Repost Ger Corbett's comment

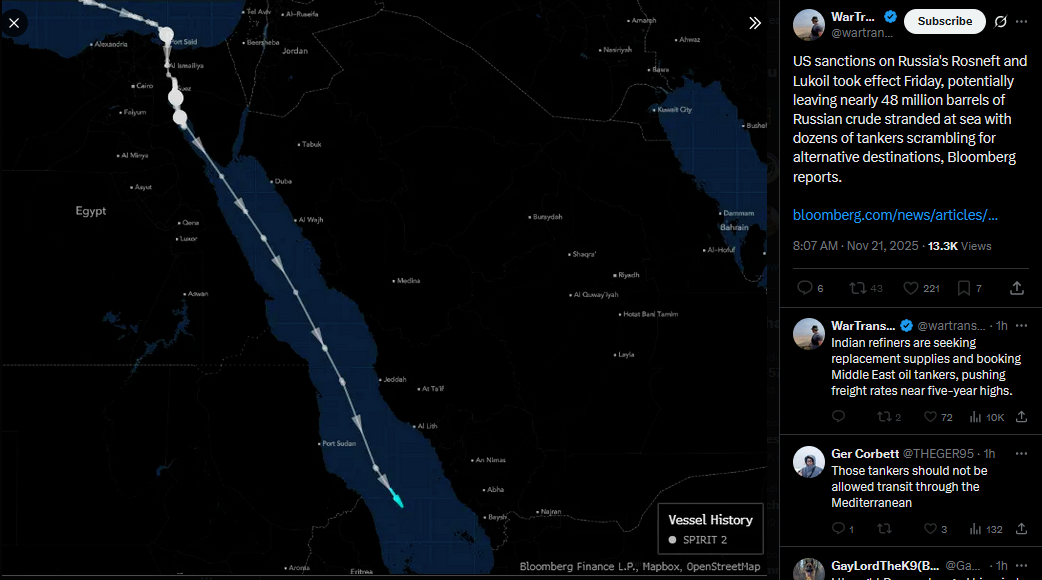[884, 528]
